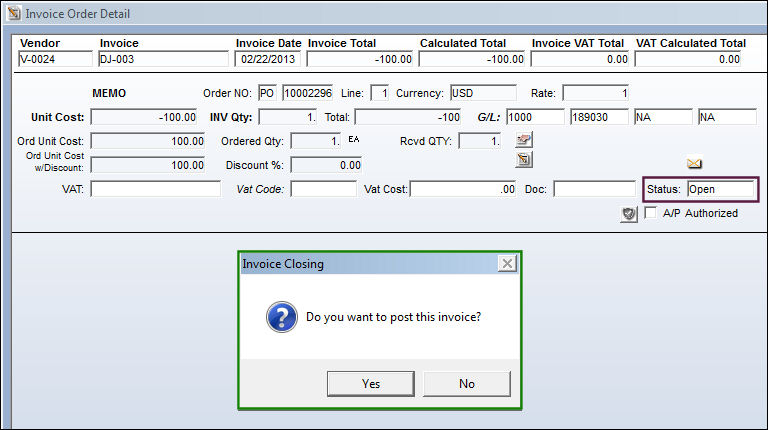Click the Status field showing Open
Viewport: 768px width, 430px height.
720,189
